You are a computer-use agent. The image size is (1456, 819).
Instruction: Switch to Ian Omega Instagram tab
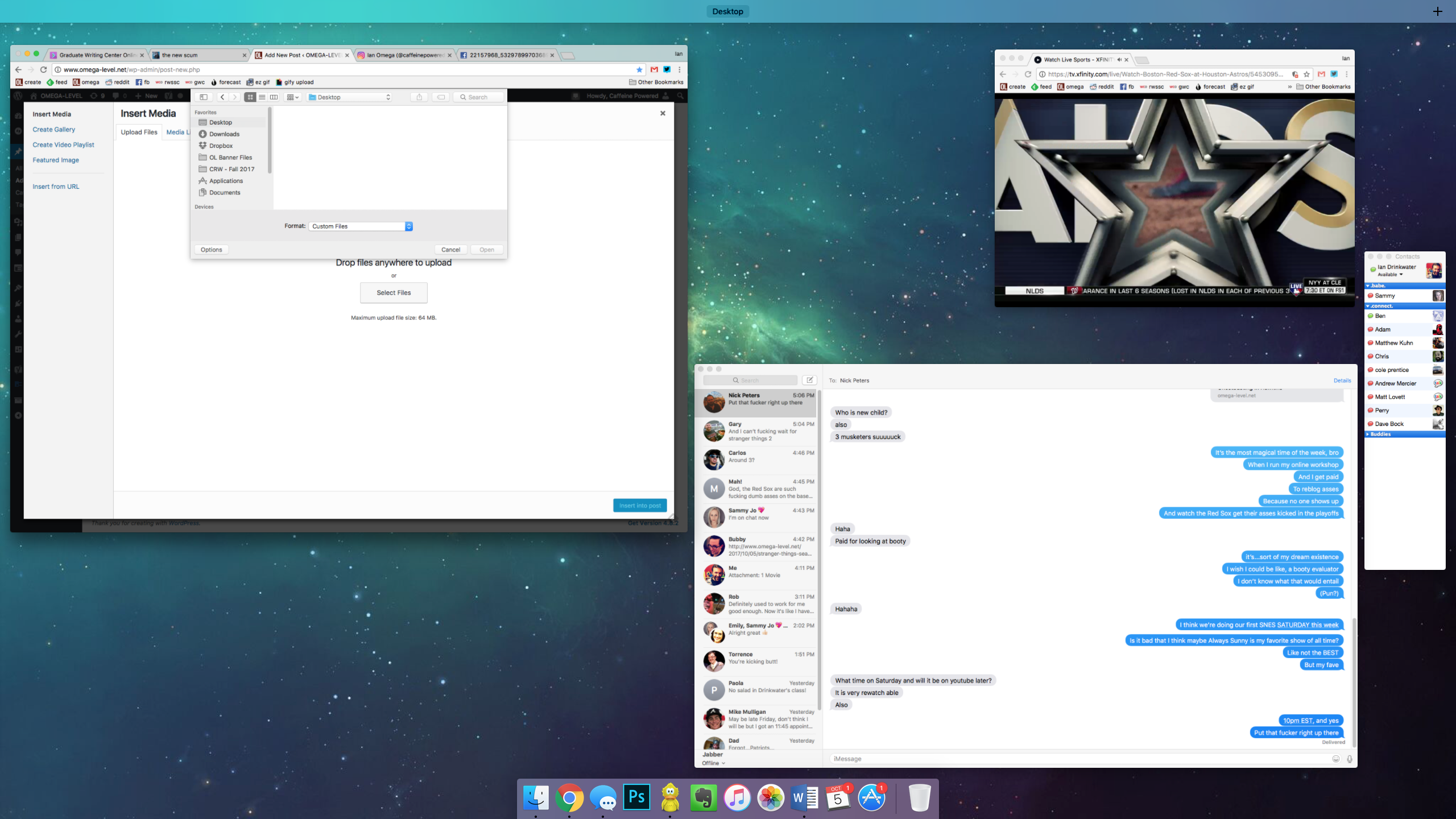click(x=404, y=55)
